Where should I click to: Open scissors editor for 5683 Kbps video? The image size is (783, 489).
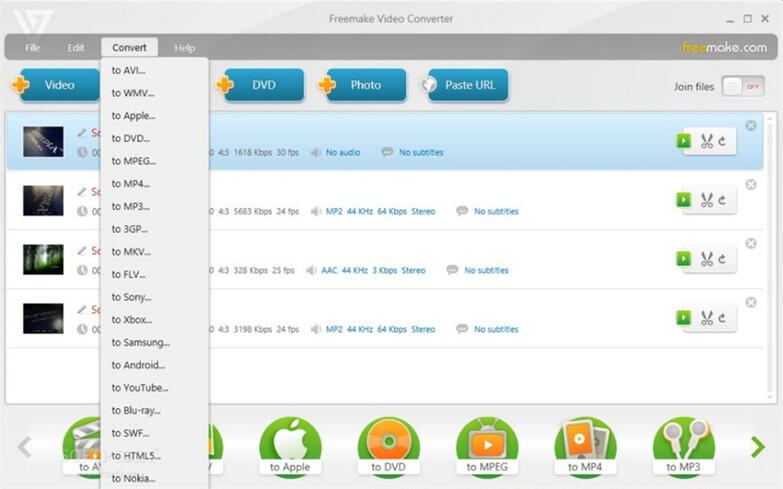click(707, 200)
